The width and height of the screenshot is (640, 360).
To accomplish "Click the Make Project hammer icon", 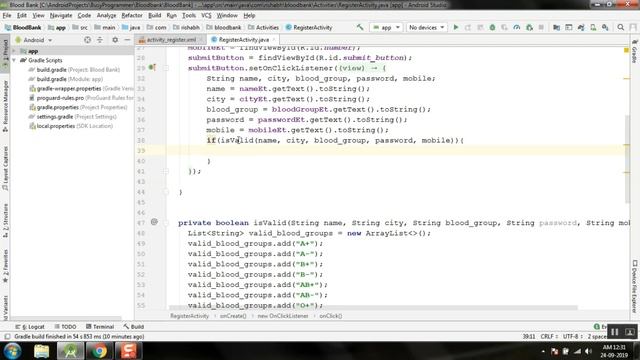I will pyautogui.click(x=360, y=27).
